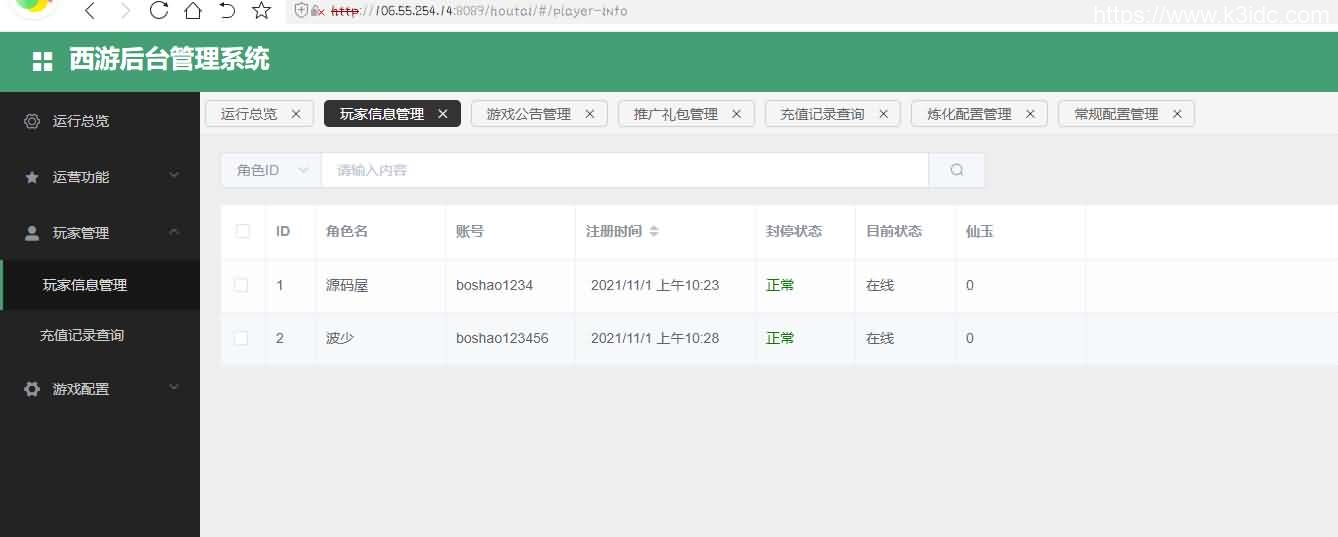1338x537 pixels.
Task: Click the grid logo icon beside system title
Action: (x=43, y=61)
